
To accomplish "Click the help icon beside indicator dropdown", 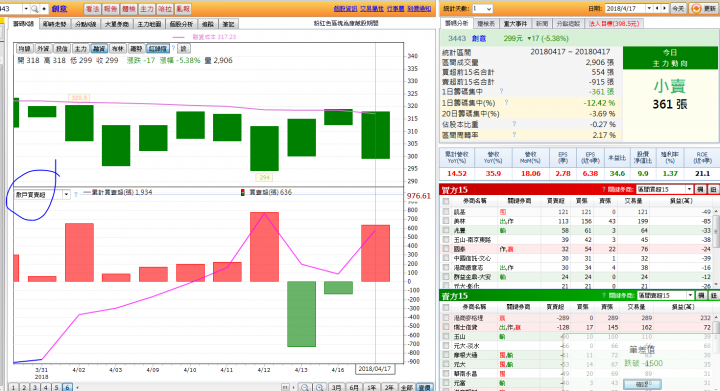I will (x=76, y=195).
